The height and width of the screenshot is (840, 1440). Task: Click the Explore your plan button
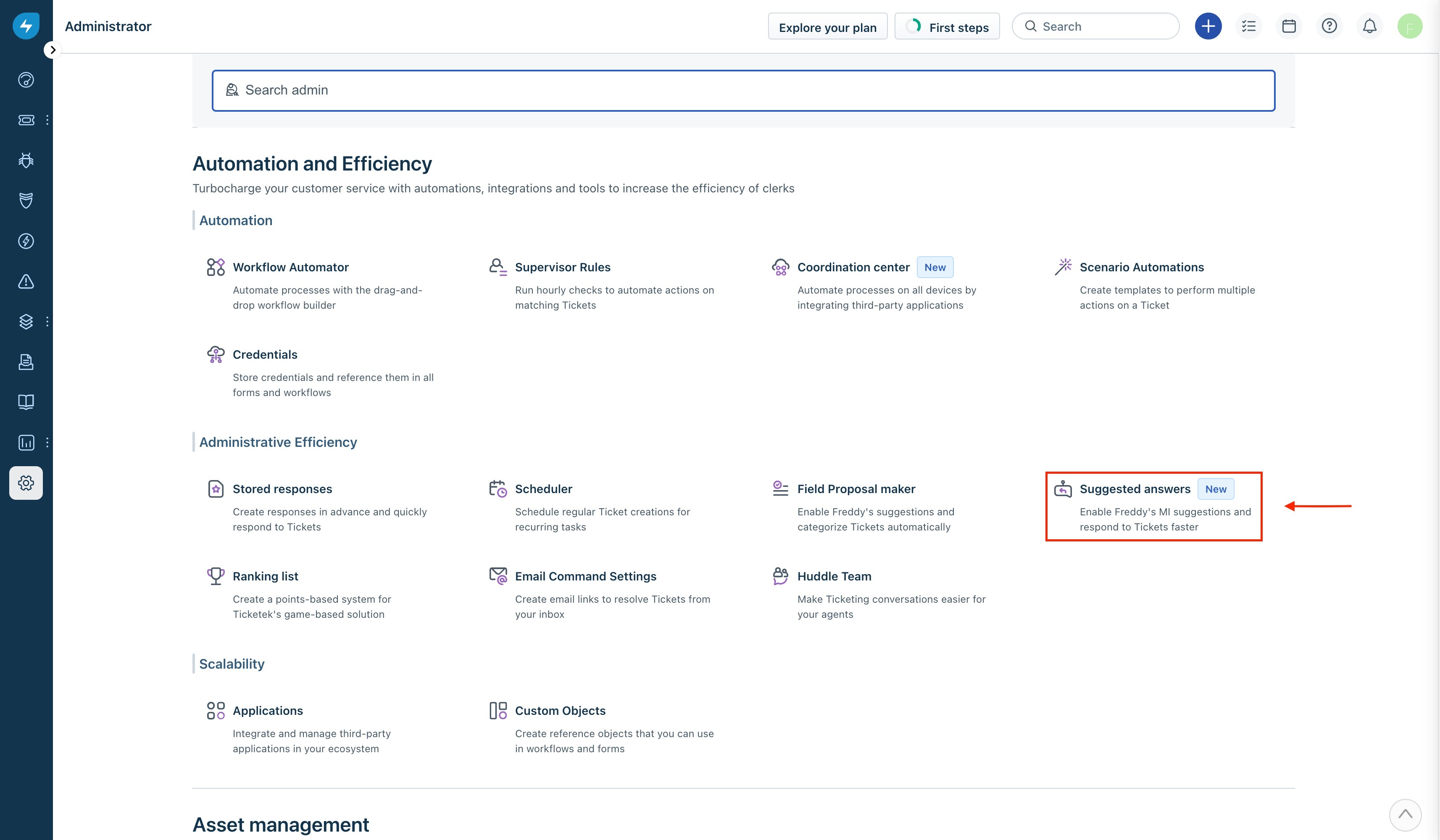click(x=827, y=27)
